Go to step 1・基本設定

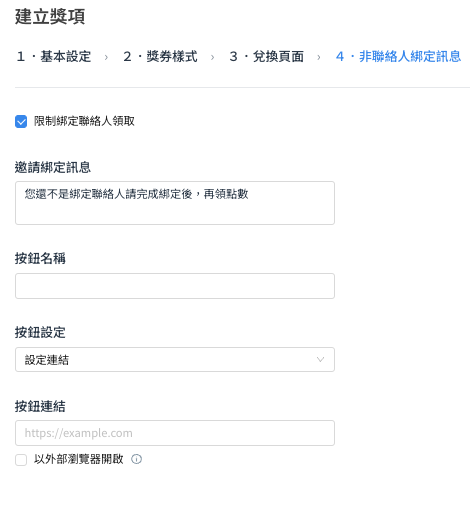click(54, 56)
